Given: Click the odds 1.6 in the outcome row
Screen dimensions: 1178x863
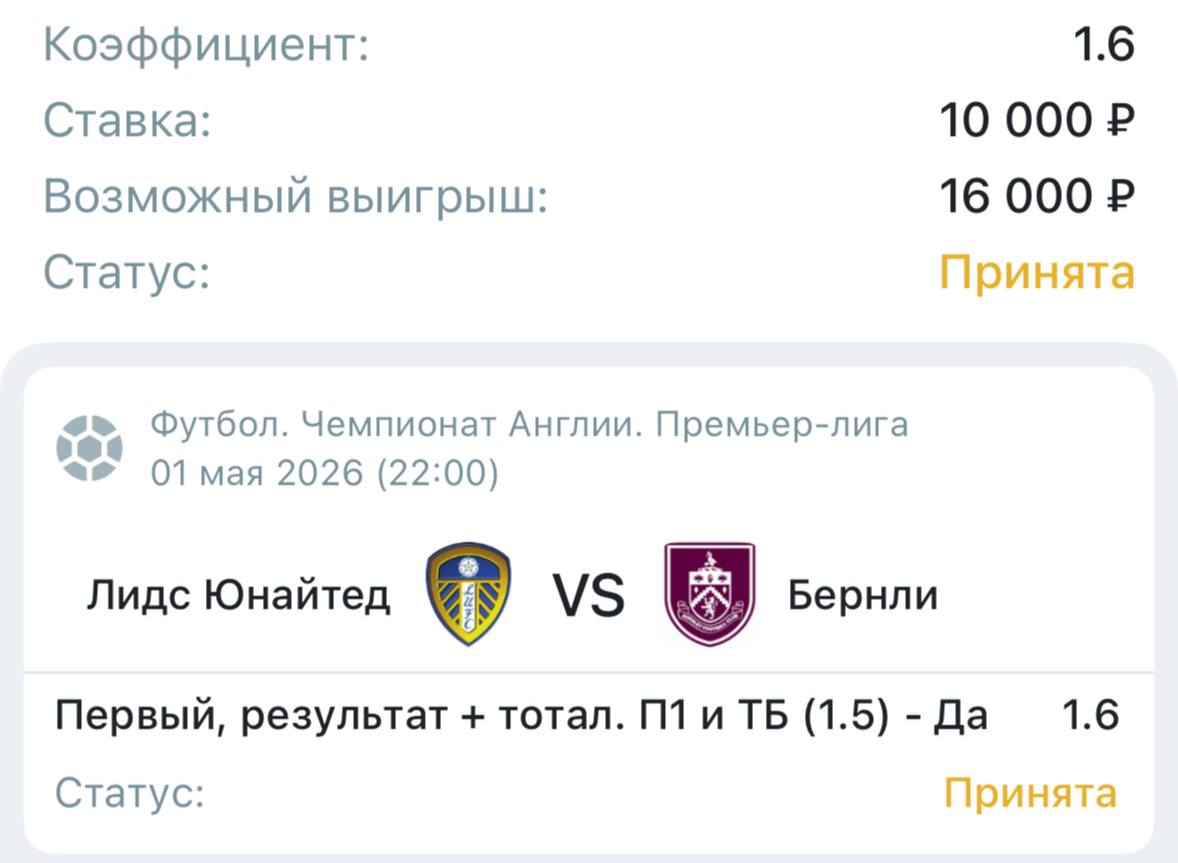Looking at the screenshot, I should click(x=1090, y=715).
